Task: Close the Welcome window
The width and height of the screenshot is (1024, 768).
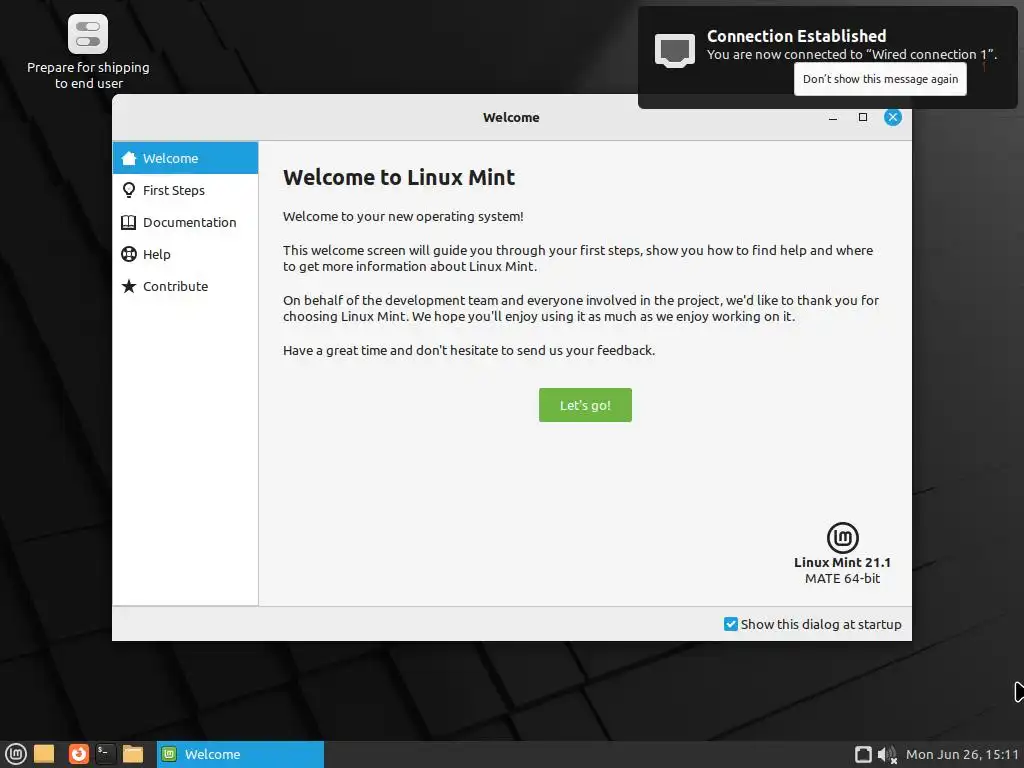Action: [893, 118]
